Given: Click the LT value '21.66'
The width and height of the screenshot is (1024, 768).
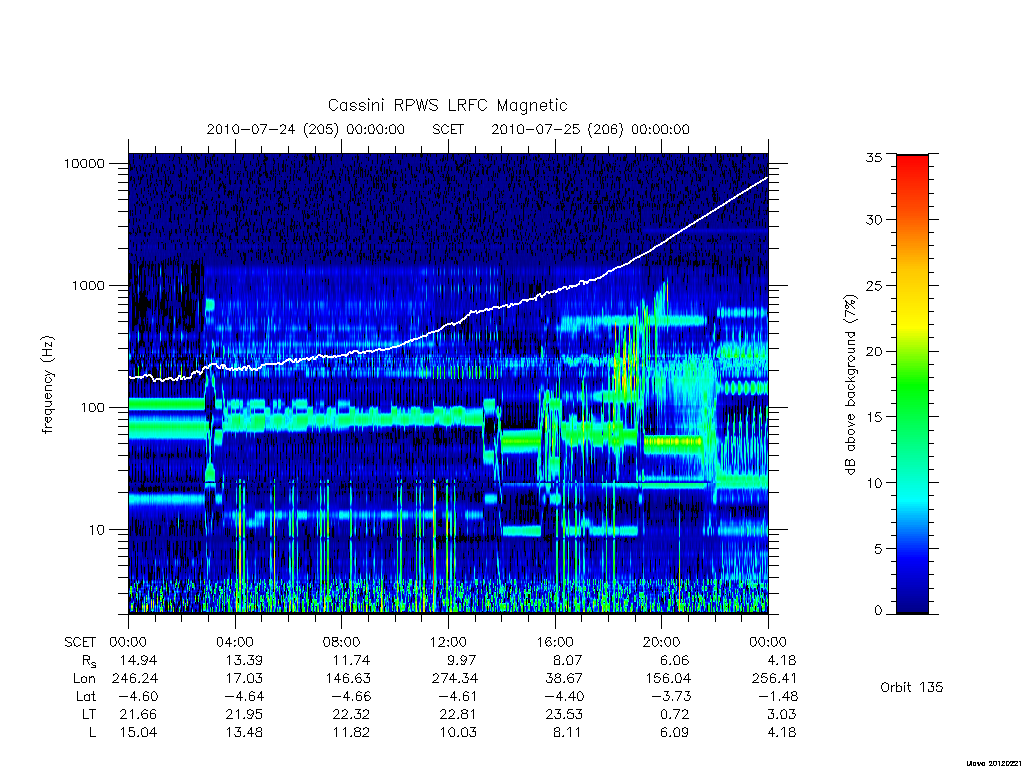Looking at the screenshot, I should click(x=138, y=714).
